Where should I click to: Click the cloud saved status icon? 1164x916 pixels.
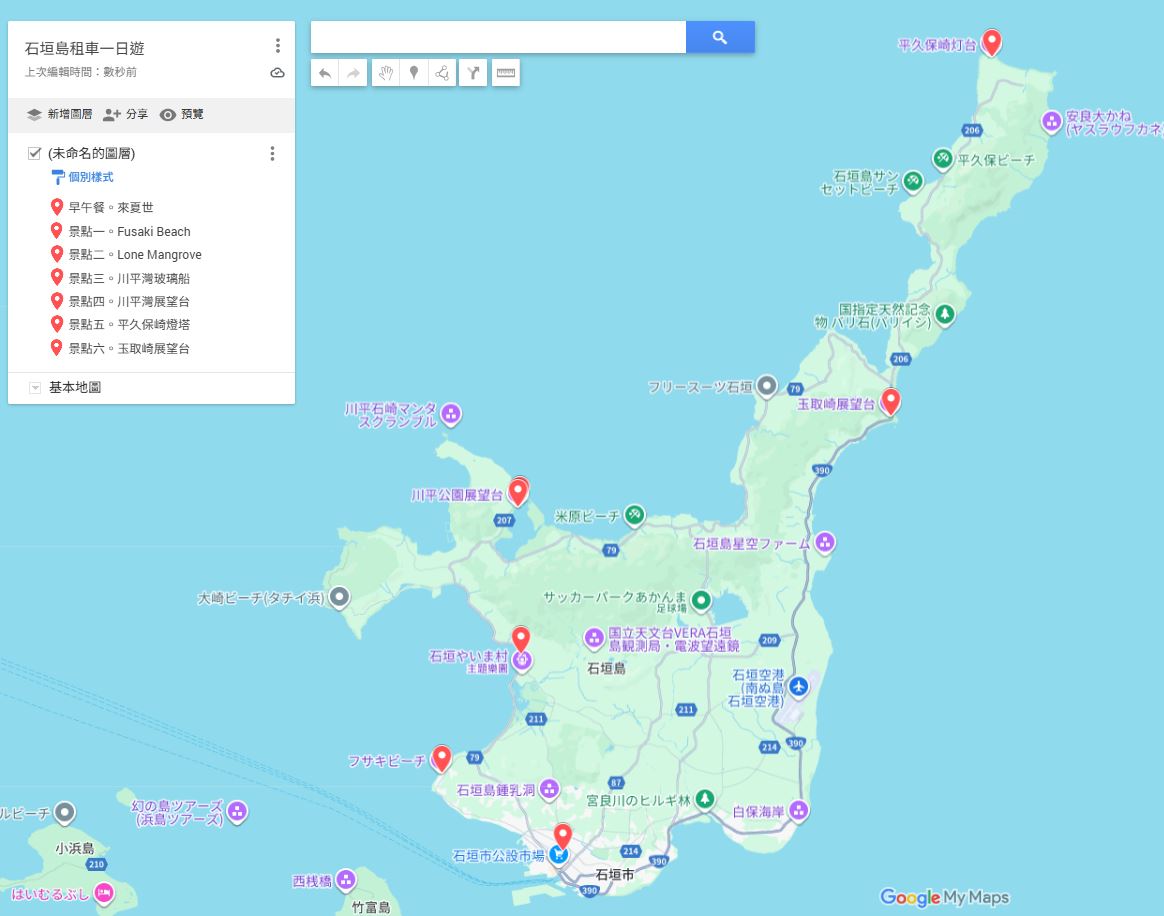pyautogui.click(x=278, y=73)
